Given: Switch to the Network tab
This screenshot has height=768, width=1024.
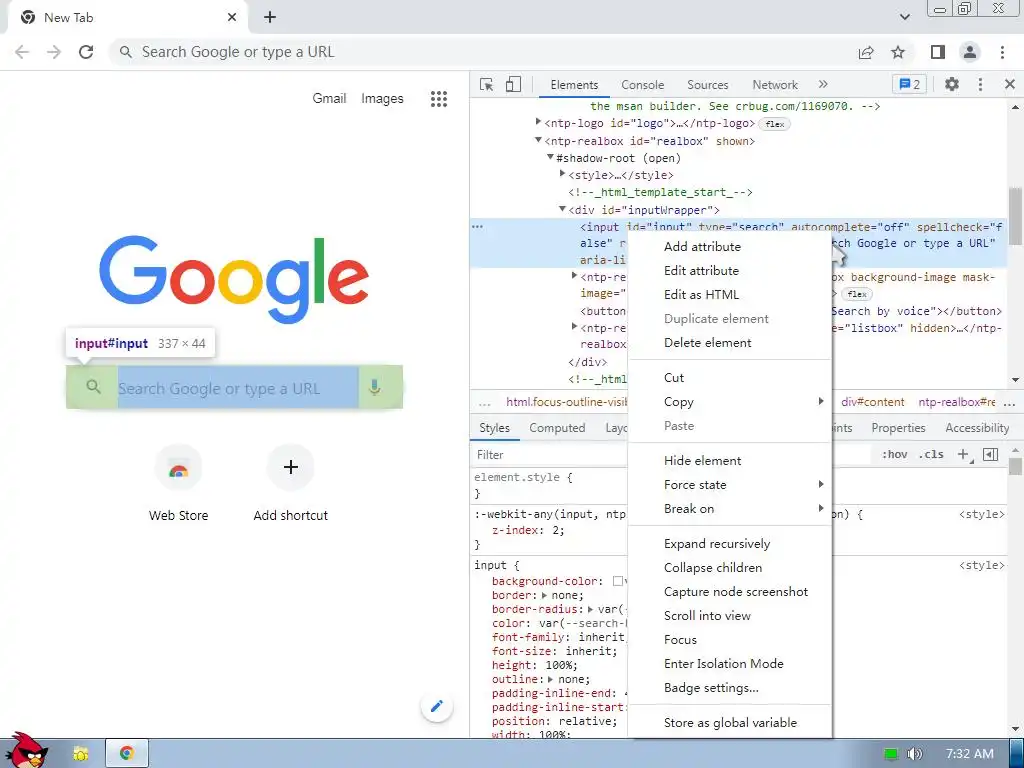Looking at the screenshot, I should [775, 85].
